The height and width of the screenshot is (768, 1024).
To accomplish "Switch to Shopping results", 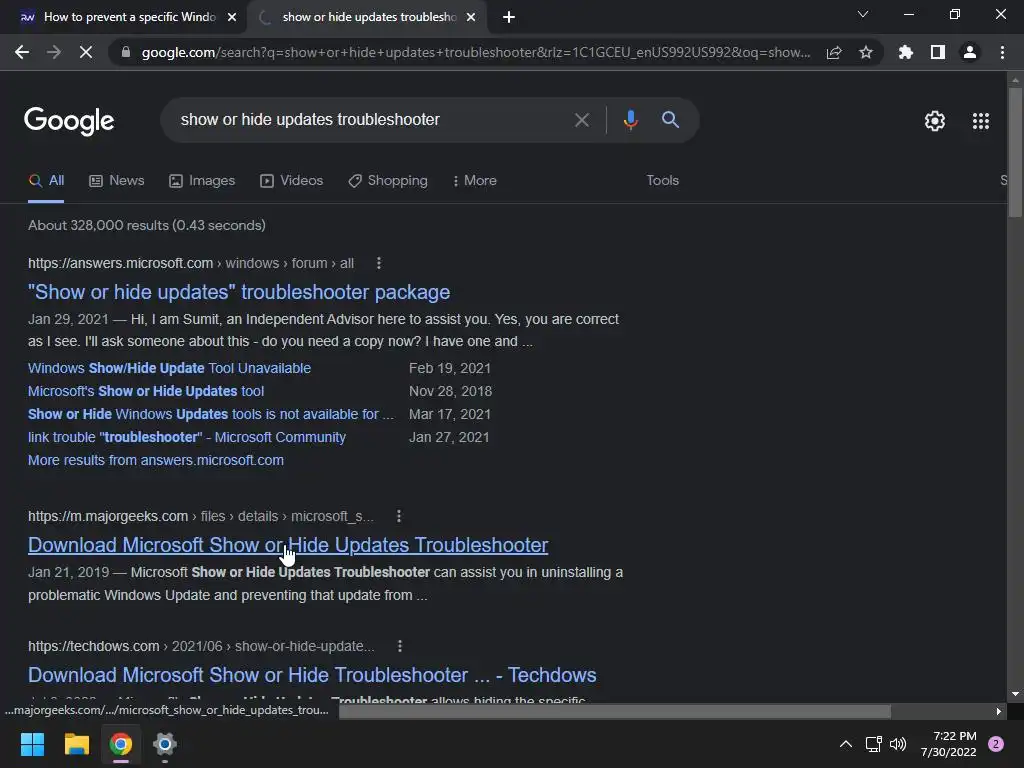I will coord(388,181).
